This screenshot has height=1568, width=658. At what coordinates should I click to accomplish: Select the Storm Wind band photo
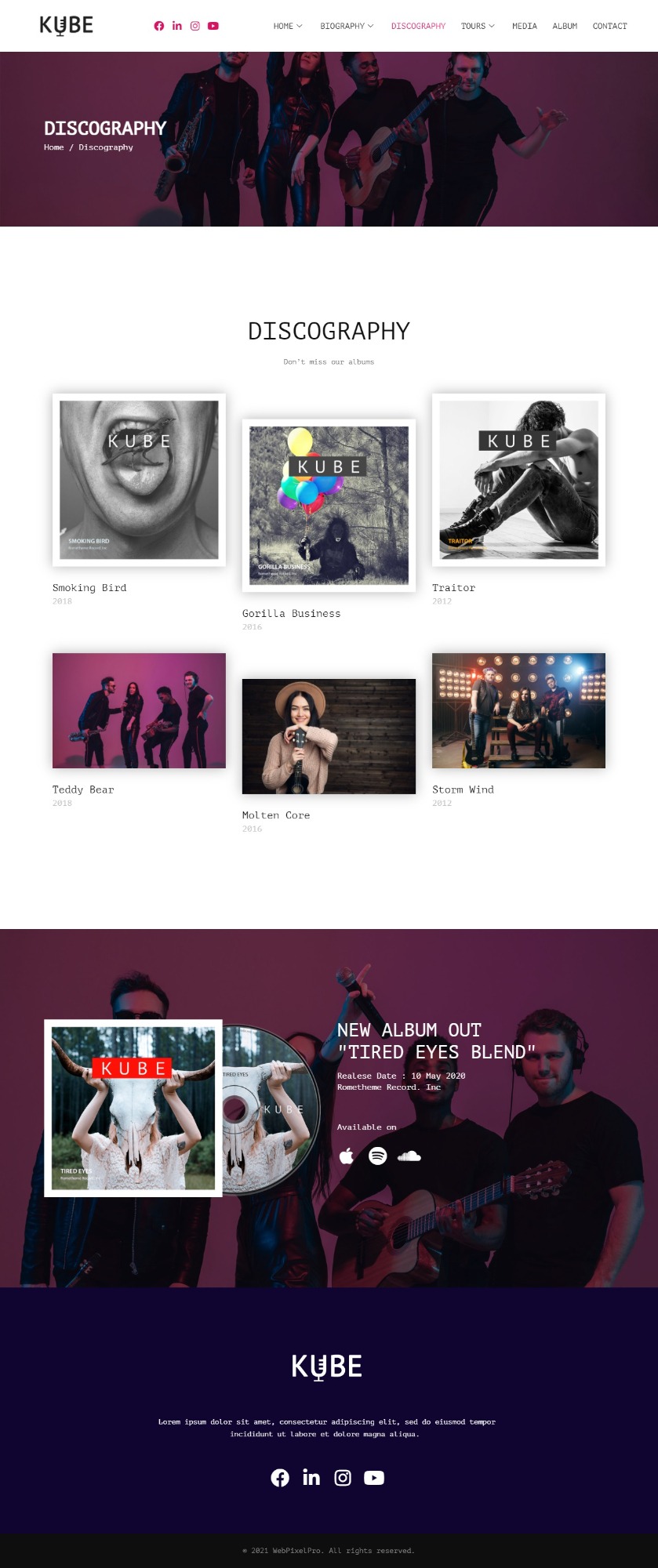[x=518, y=710]
